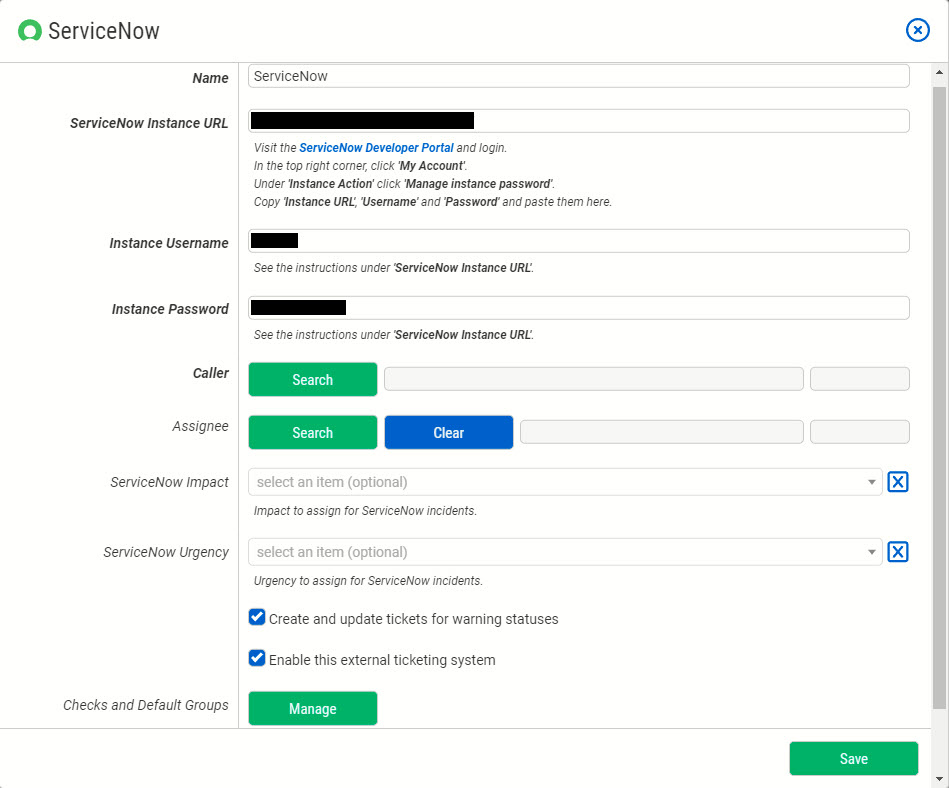
Task: Open the ServiceNow Impact dropdown
Action: click(565, 482)
